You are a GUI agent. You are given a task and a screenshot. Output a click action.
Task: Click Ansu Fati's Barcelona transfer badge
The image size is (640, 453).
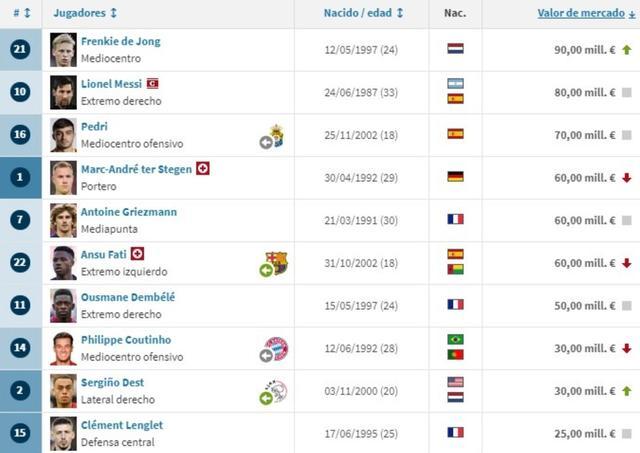pos(273,264)
